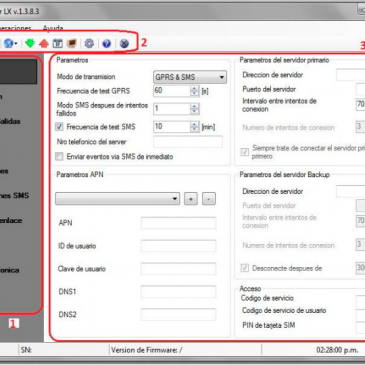Click the SN: status bar entry
The width and height of the screenshot is (365, 365).
(26, 350)
